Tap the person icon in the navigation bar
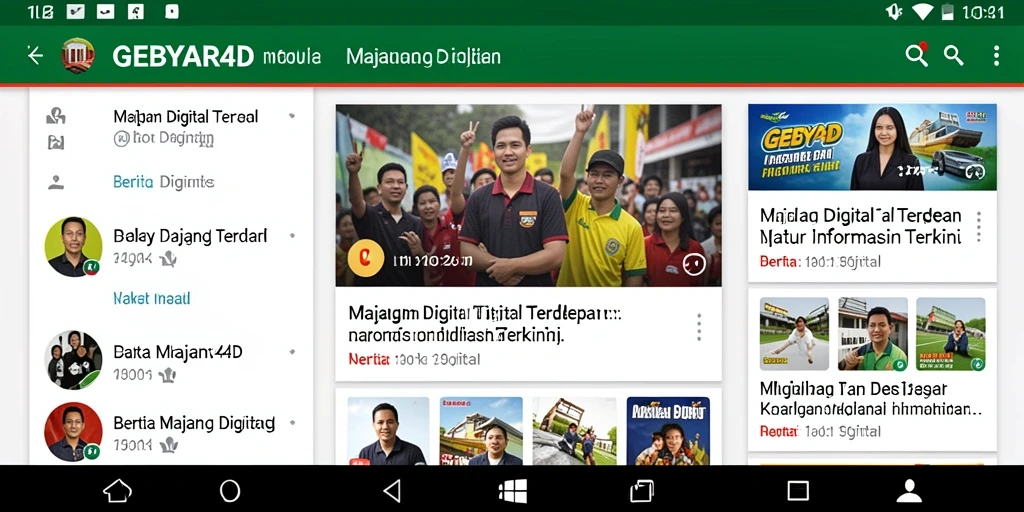 click(909, 490)
